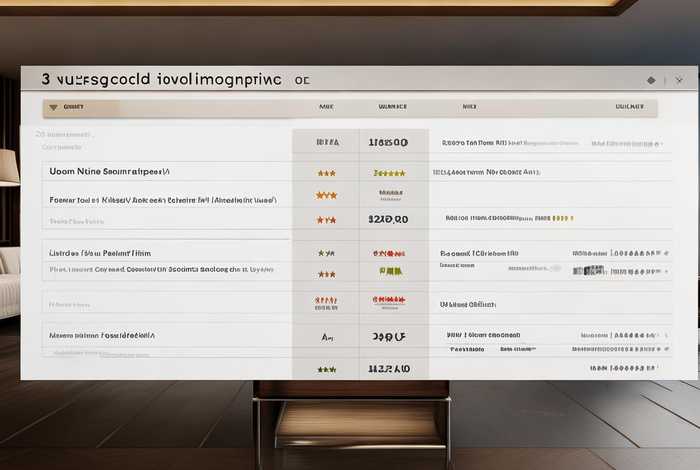Click the yellow stars in the middle column, second row
Viewport: 700px width, 470px height.
pos(388,172)
